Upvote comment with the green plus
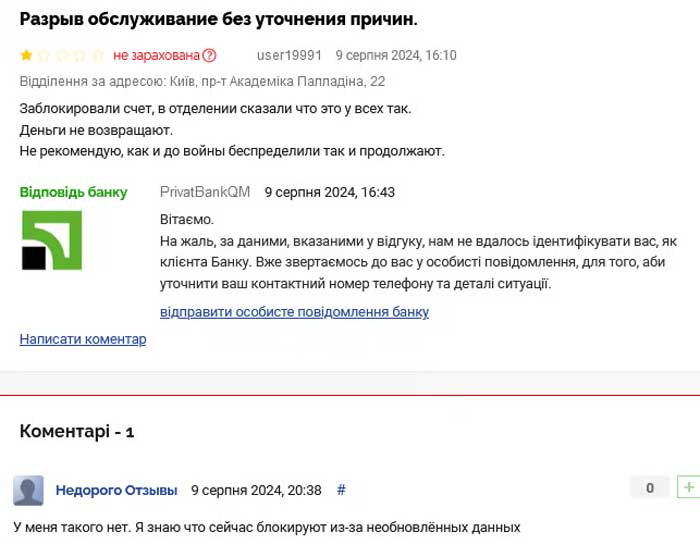The height and width of the screenshot is (557, 700). pos(688,487)
